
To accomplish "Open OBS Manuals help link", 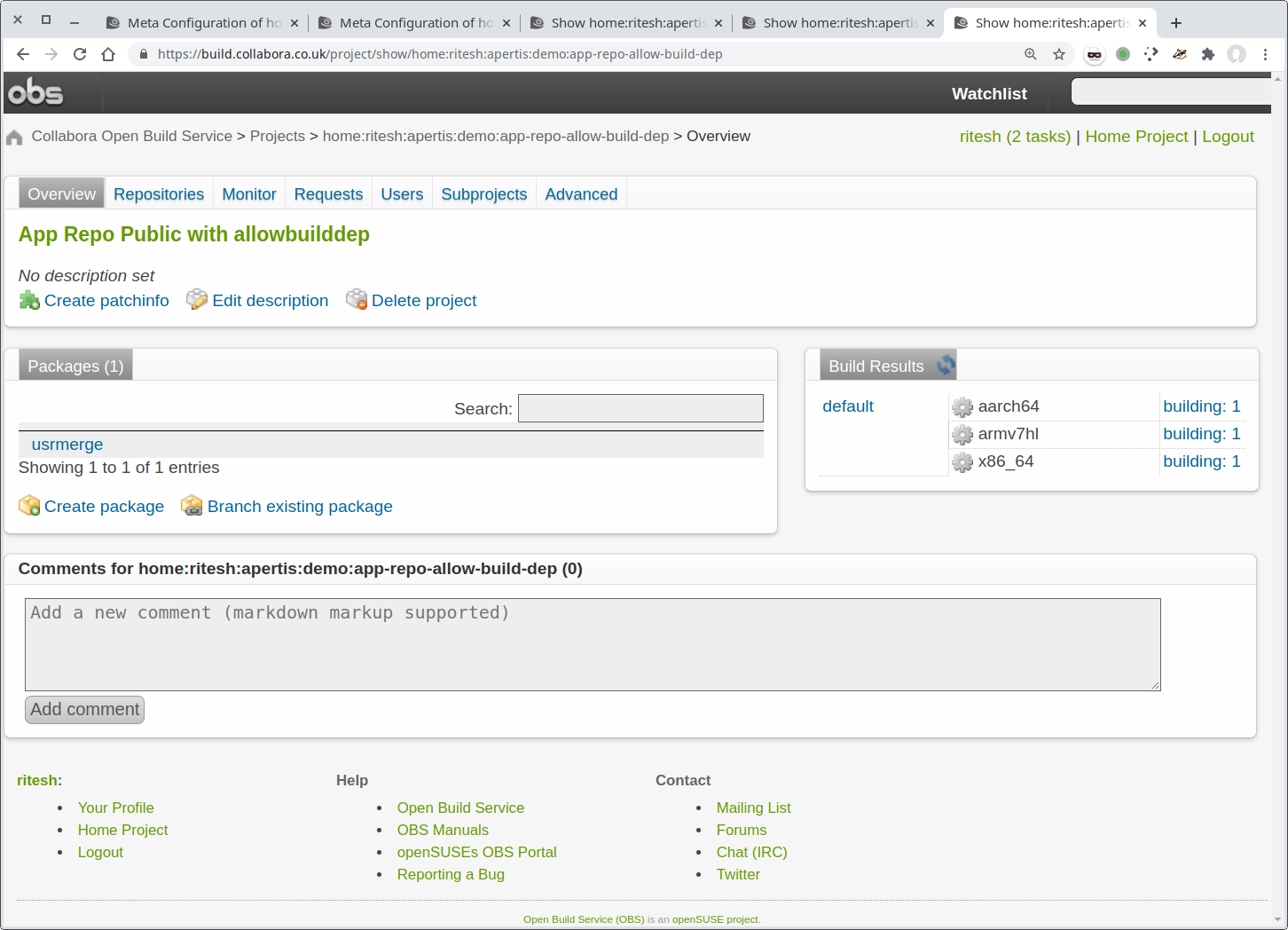I will [443, 830].
